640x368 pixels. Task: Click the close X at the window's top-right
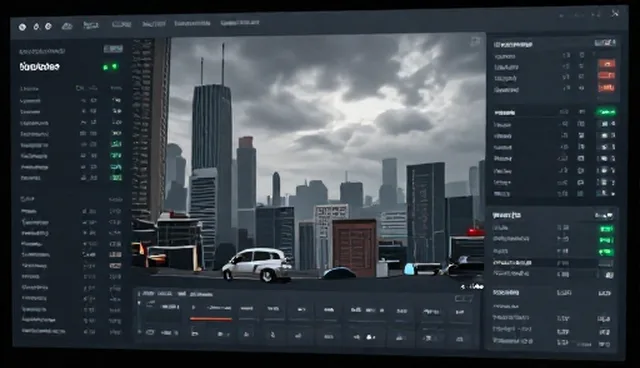click(x=615, y=13)
